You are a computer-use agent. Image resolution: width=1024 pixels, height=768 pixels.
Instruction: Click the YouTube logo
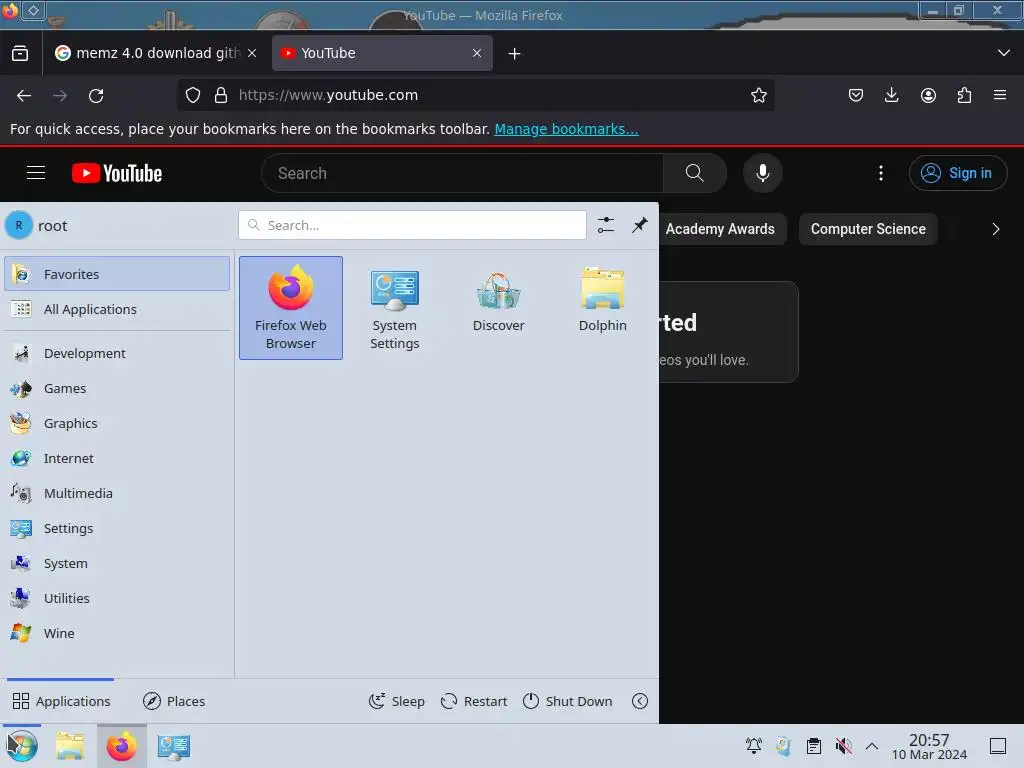coord(117,173)
